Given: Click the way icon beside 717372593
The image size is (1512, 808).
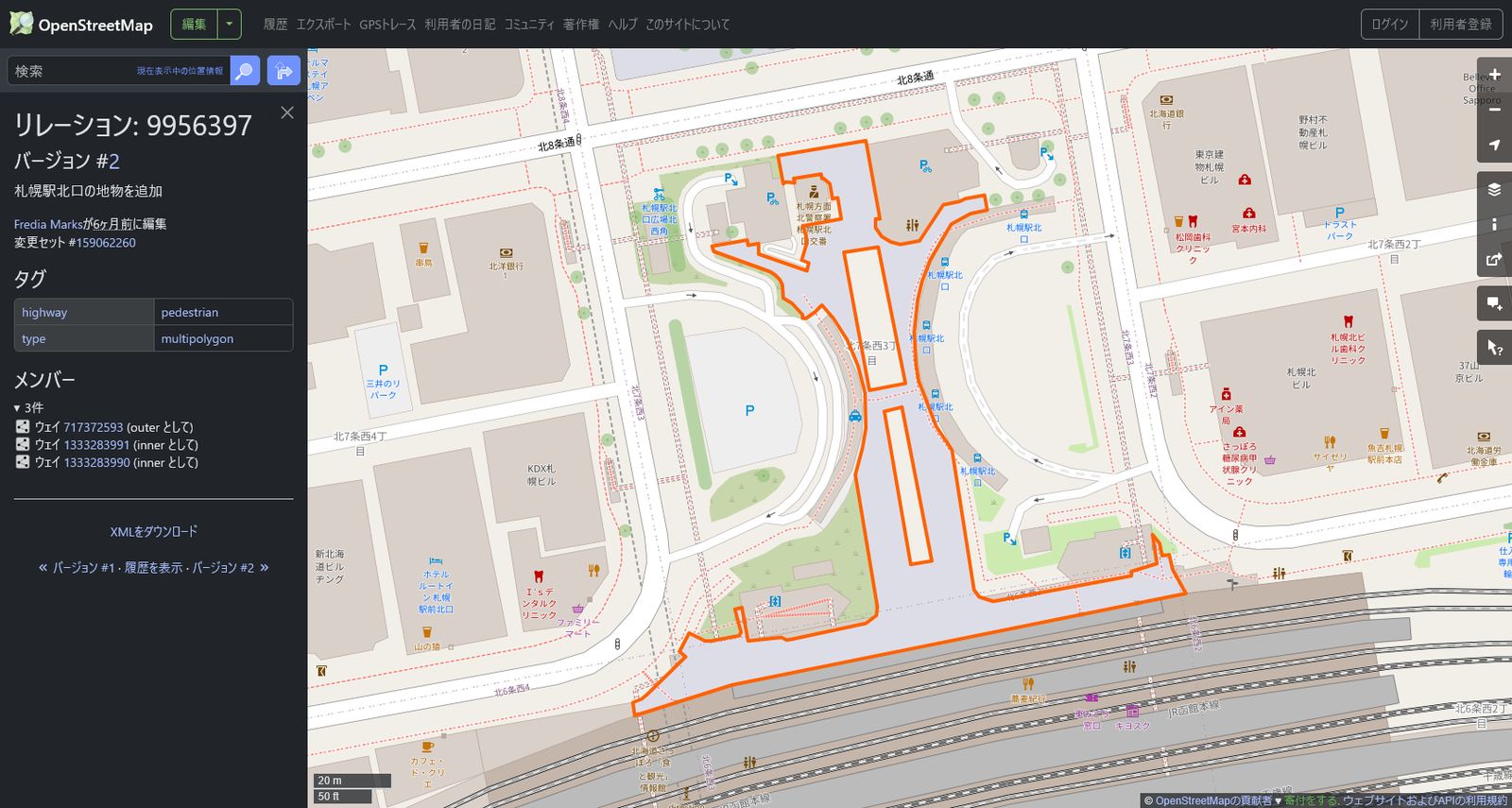Looking at the screenshot, I should [x=23, y=427].
